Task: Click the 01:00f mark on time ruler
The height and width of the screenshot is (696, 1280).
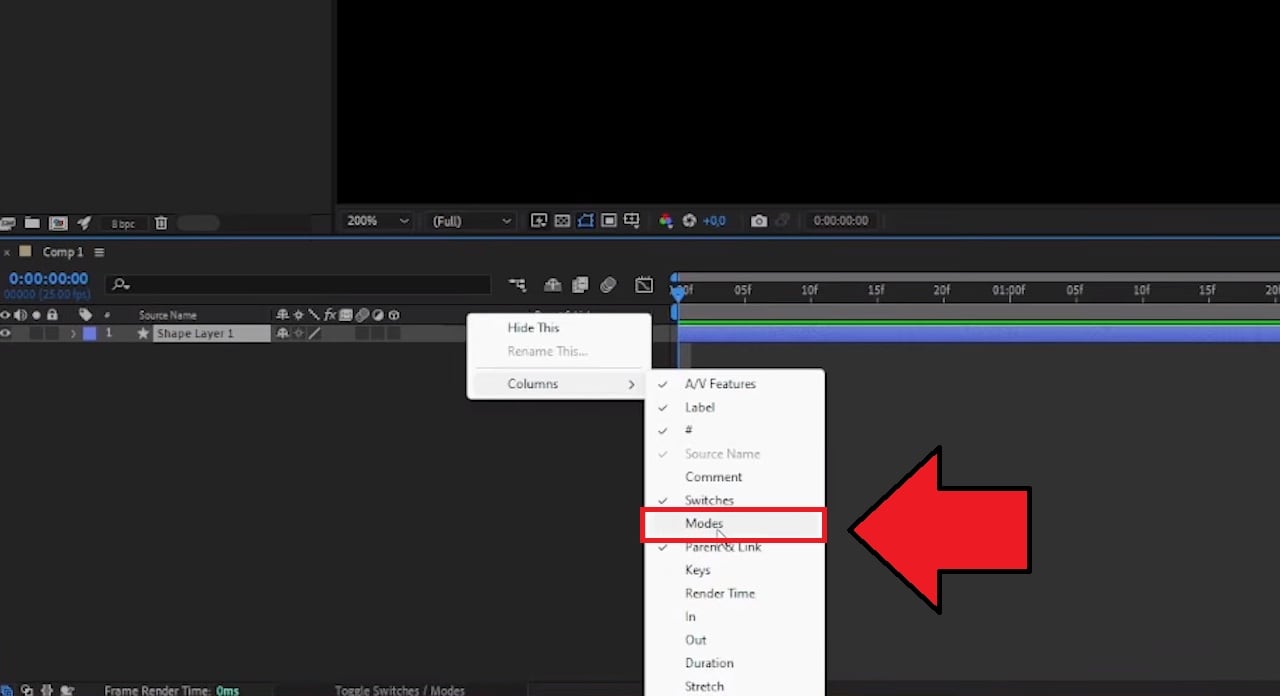Action: coord(1008,290)
